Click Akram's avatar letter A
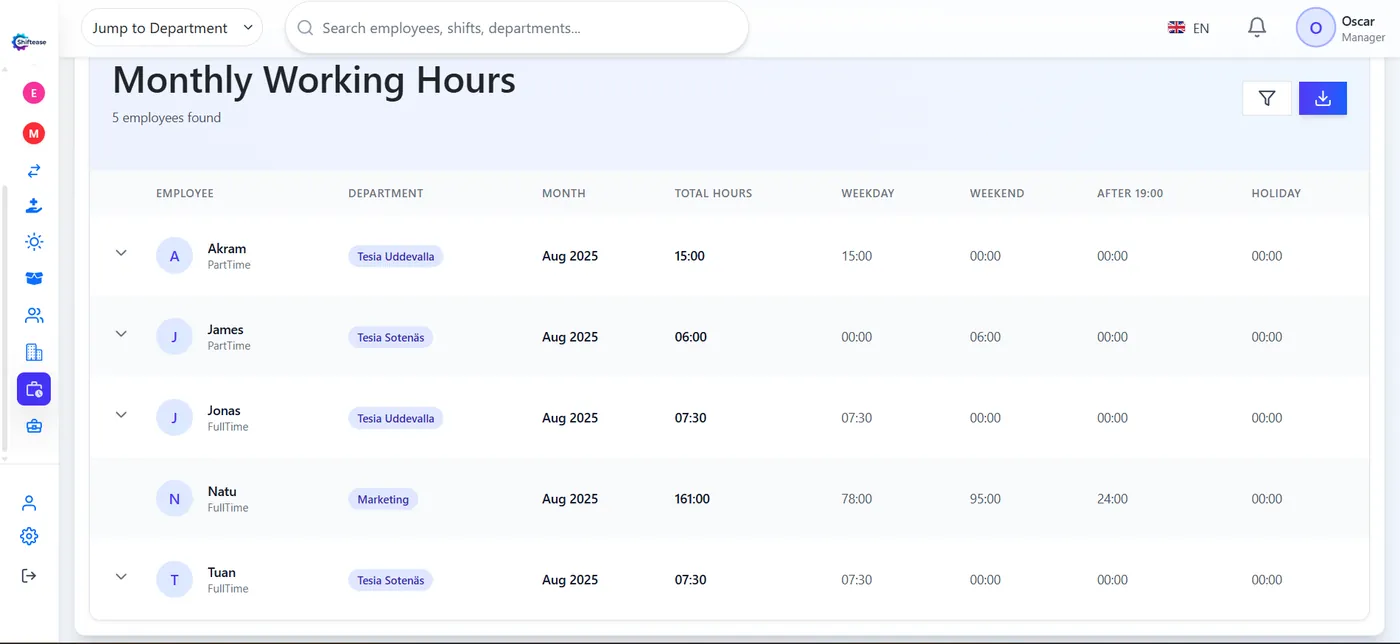Screen dimensions: 1400x644 coord(174,256)
